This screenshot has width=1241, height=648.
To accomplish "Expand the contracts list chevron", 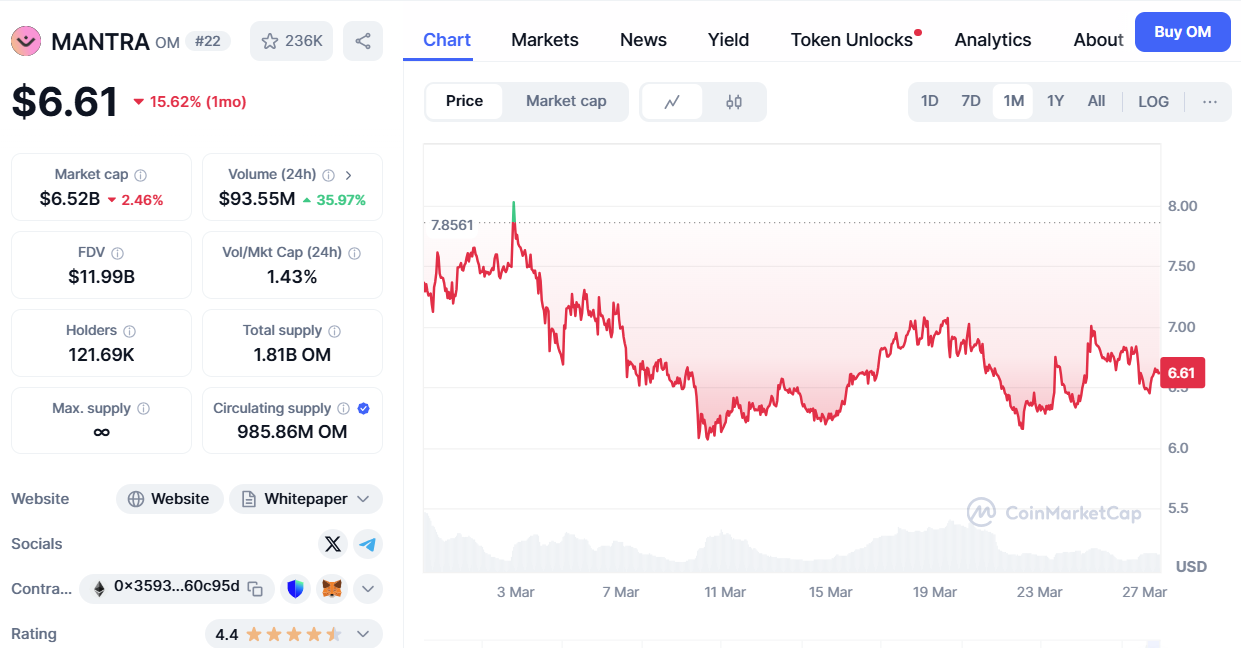I will pos(368,588).
